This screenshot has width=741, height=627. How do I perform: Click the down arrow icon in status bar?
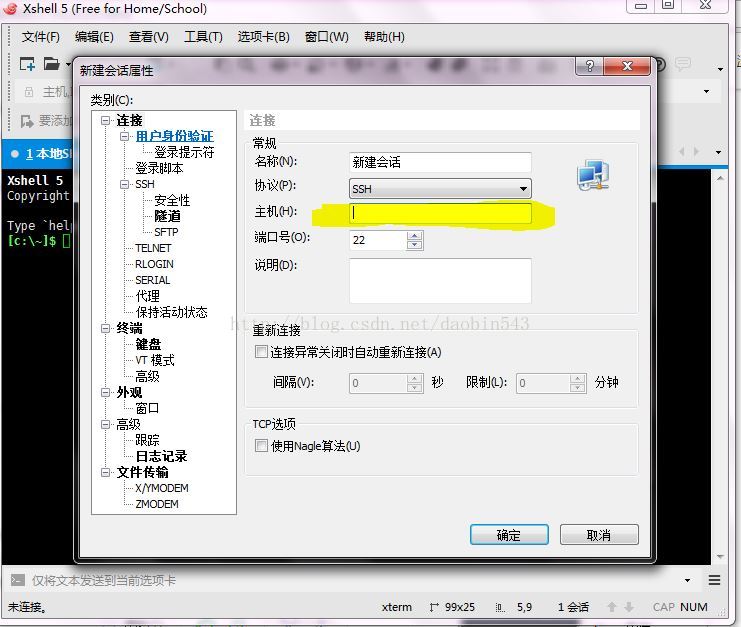coord(629,607)
